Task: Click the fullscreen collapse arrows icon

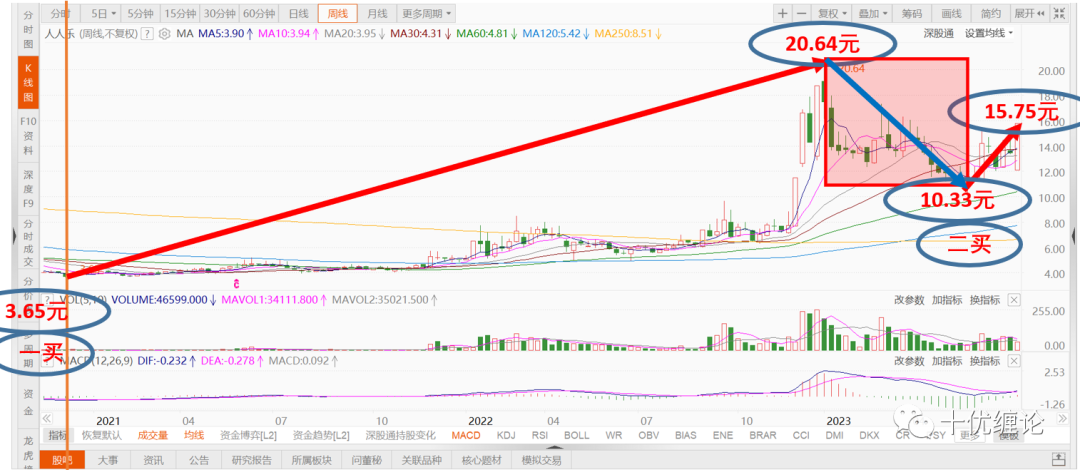Action: tap(1059, 13)
